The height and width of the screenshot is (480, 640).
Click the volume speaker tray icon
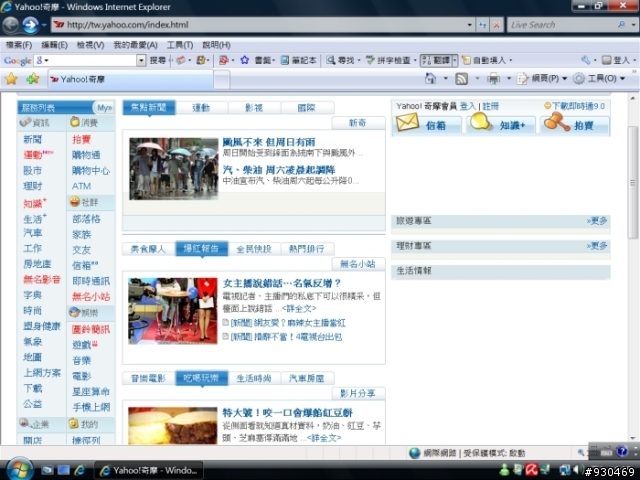click(576, 470)
